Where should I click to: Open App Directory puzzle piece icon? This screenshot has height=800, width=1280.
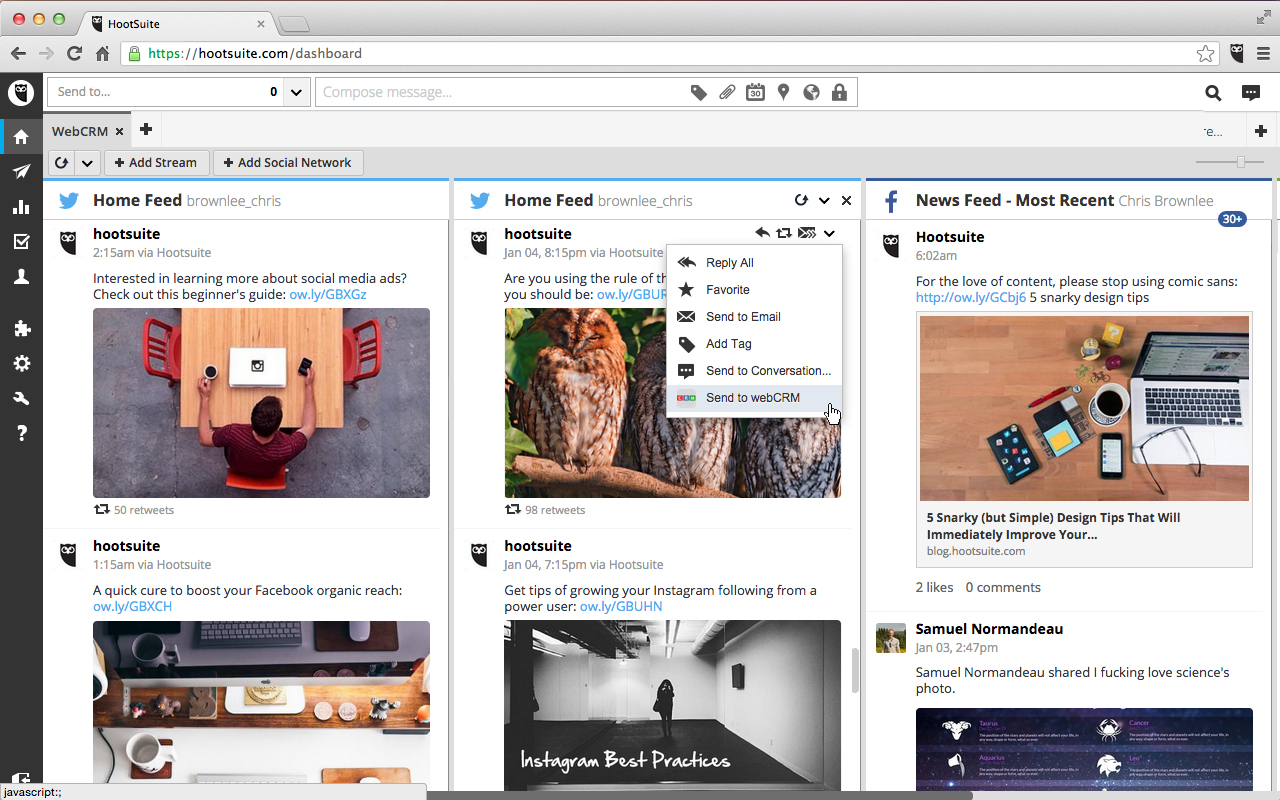(x=21, y=328)
